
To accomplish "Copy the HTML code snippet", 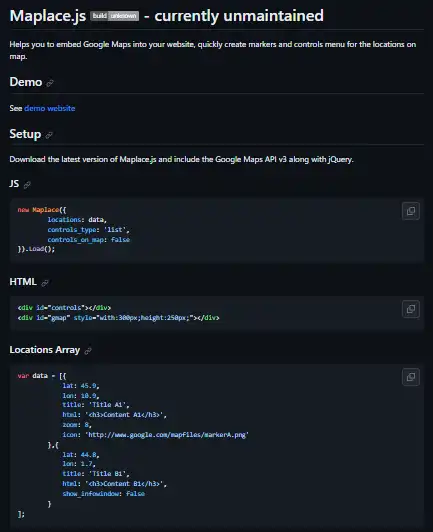I will click(411, 309).
